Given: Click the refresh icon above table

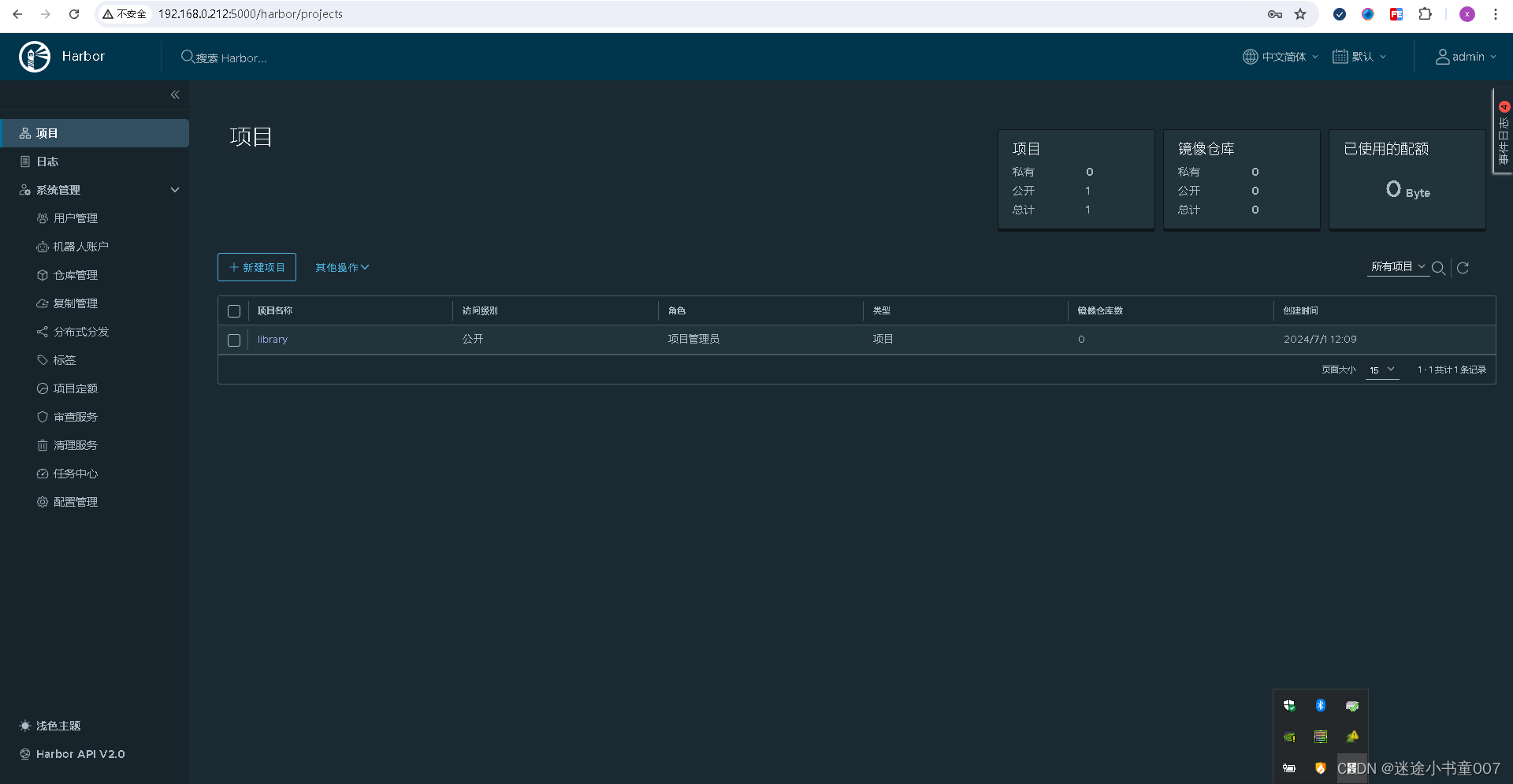Looking at the screenshot, I should [1463, 268].
